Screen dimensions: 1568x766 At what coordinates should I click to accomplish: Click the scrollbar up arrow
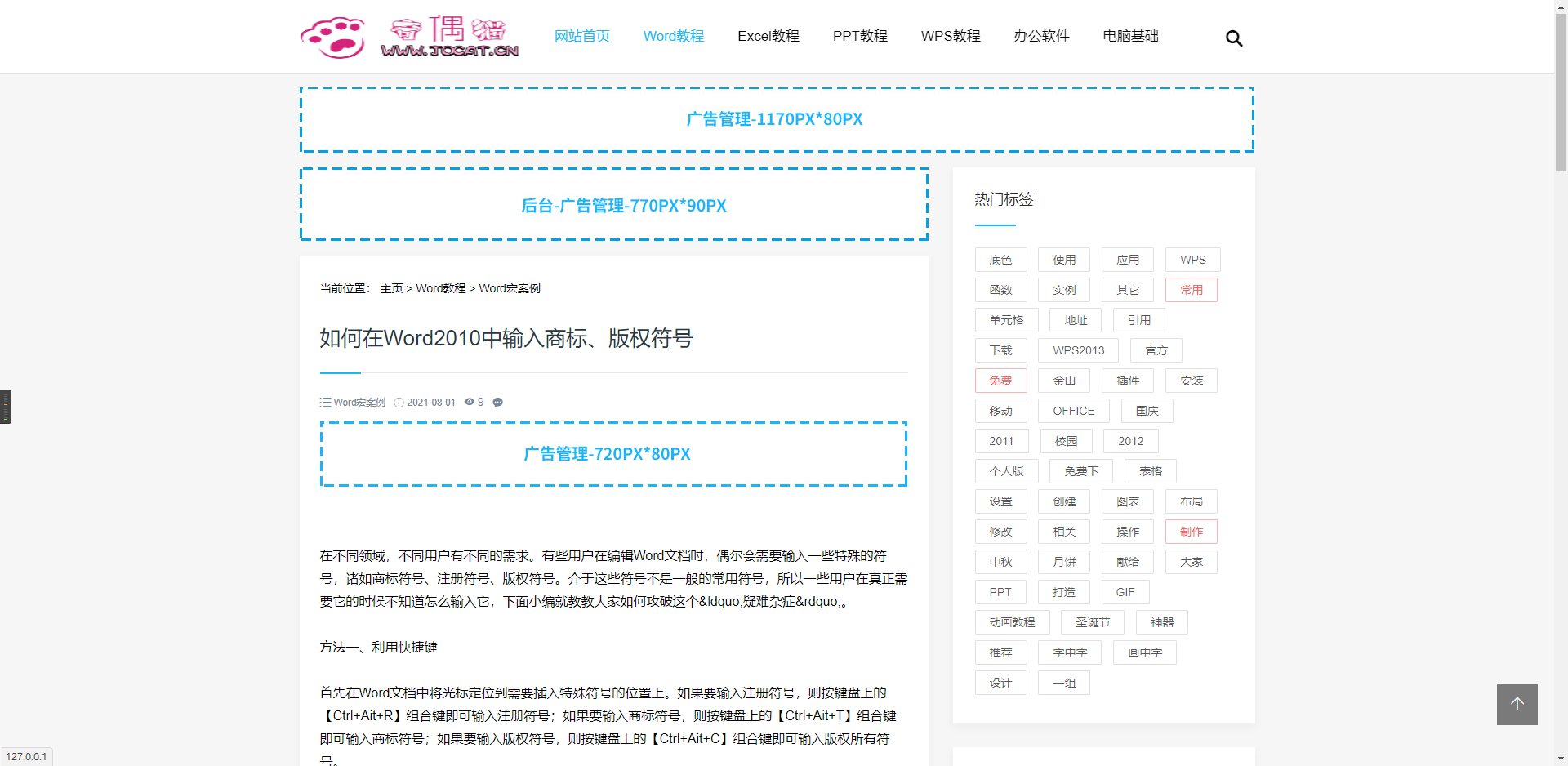click(x=1561, y=7)
